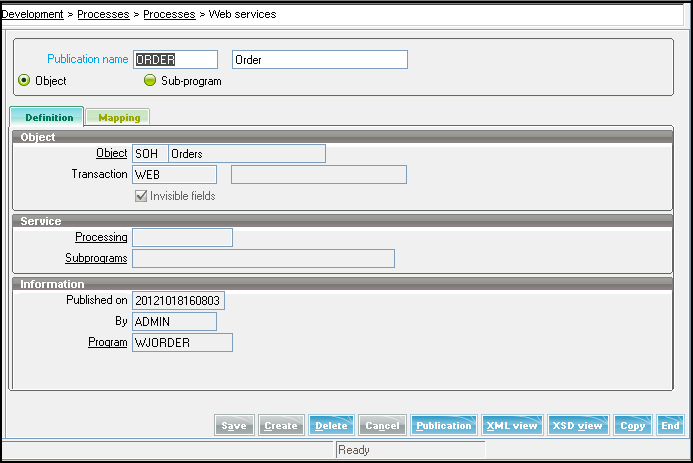Click the Processing input field
The width and height of the screenshot is (693, 463).
(x=182, y=238)
